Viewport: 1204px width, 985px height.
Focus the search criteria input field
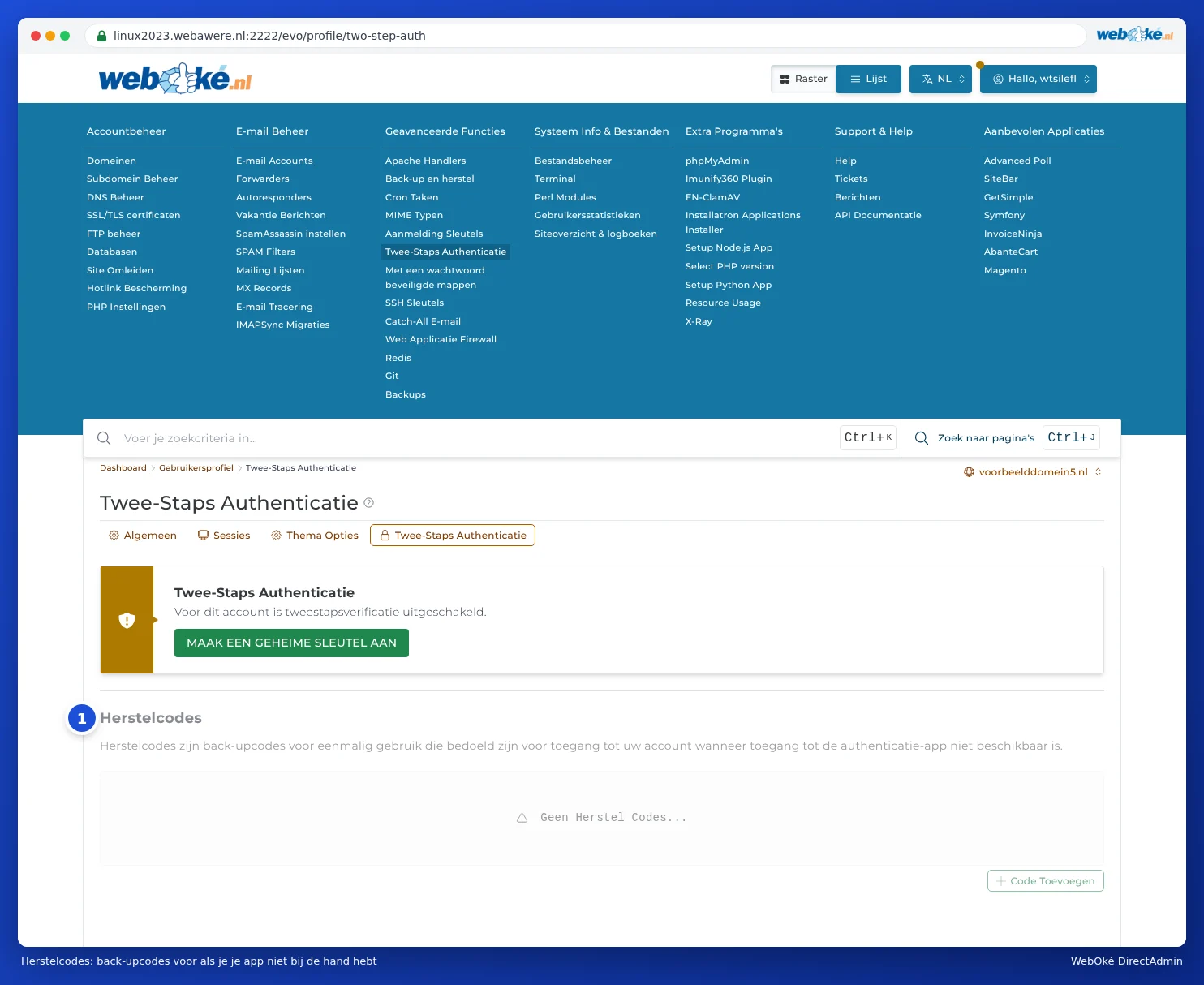click(479, 438)
